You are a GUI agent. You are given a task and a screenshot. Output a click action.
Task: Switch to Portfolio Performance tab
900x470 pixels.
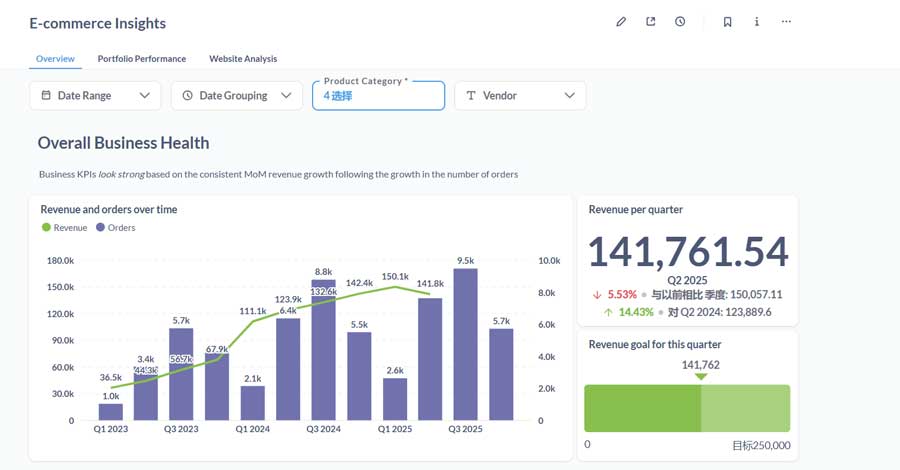click(142, 59)
